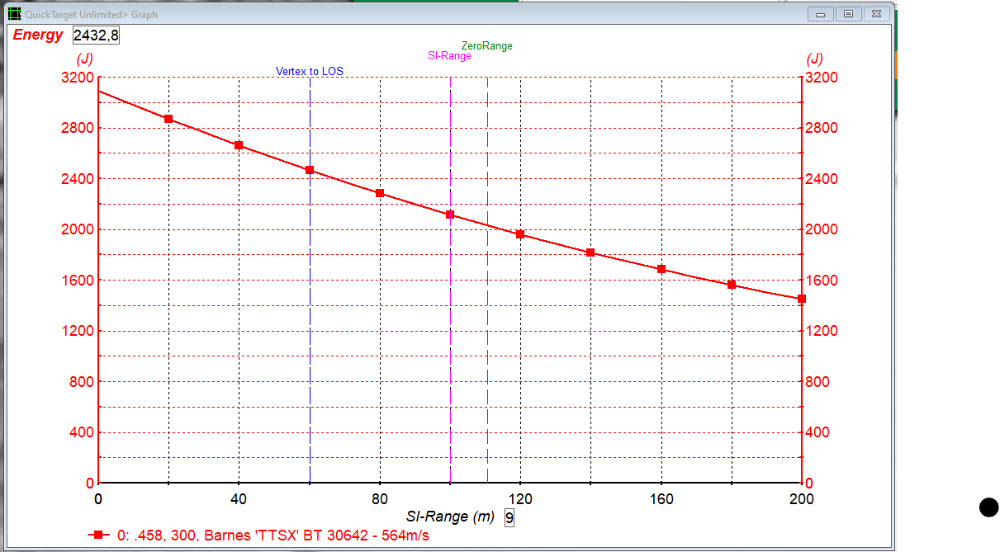Click the red Energy heading label
The width and height of the screenshot is (1000, 552).
coord(38,35)
